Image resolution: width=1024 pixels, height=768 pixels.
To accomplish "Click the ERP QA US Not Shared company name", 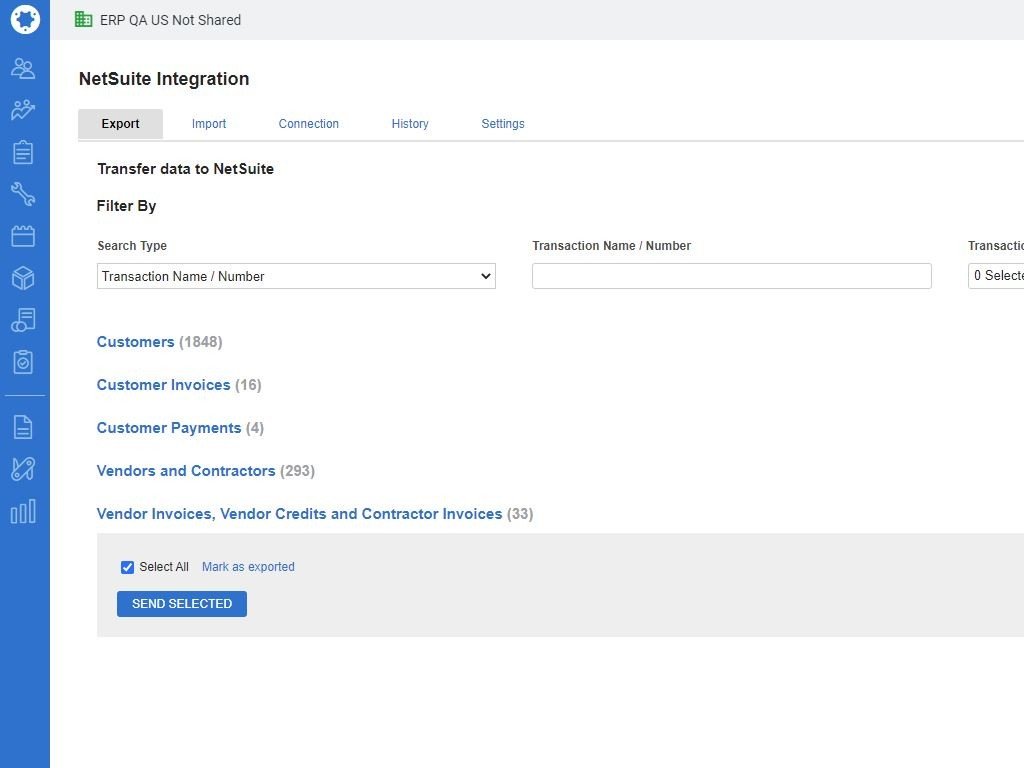I will [170, 20].
